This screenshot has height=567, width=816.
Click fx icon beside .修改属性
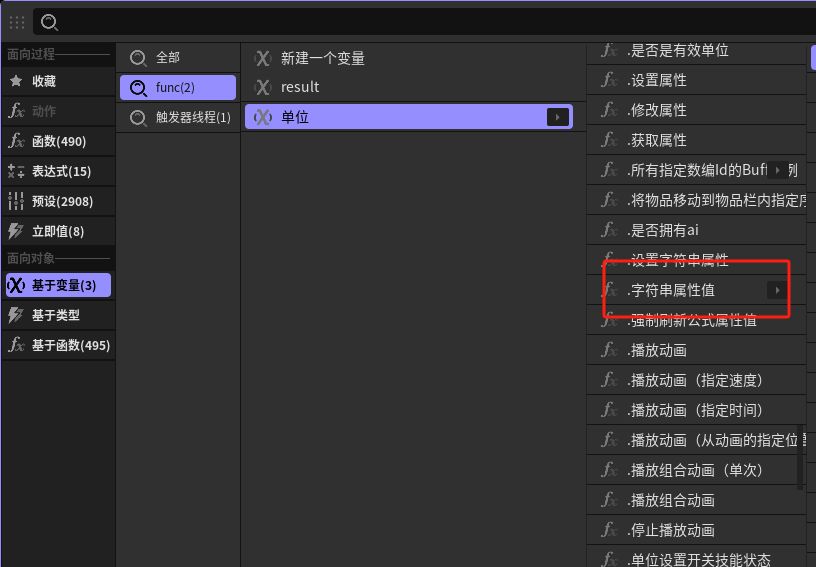(609, 110)
